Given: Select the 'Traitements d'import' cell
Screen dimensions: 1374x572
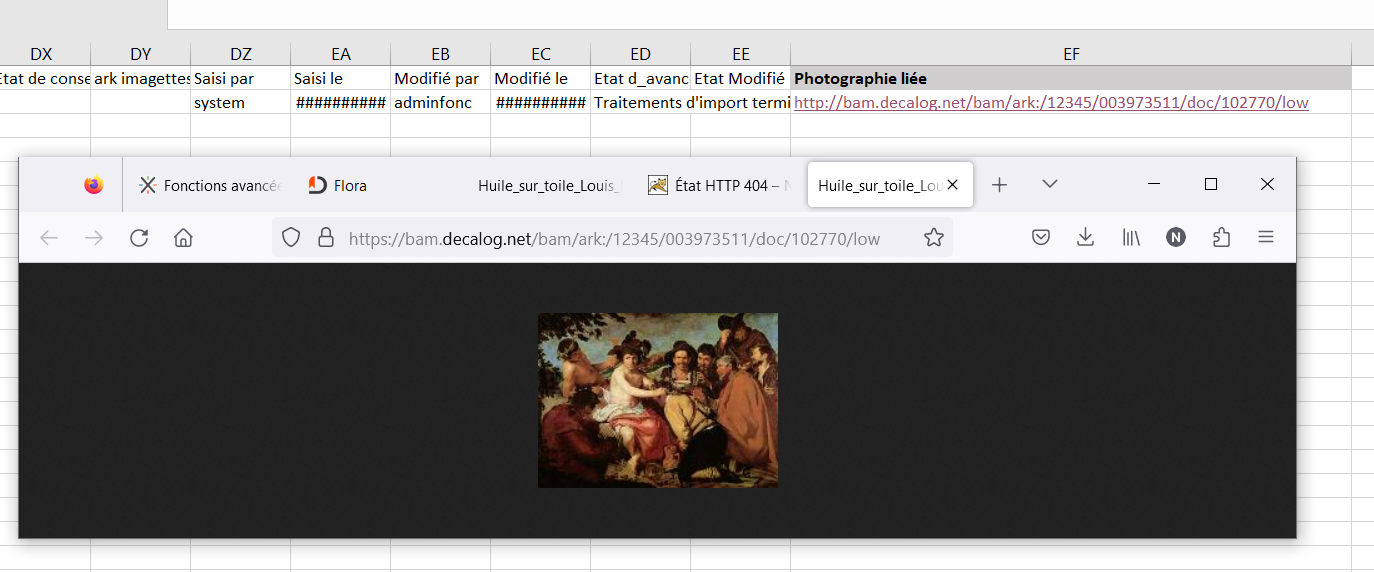Looking at the screenshot, I should 641,102.
